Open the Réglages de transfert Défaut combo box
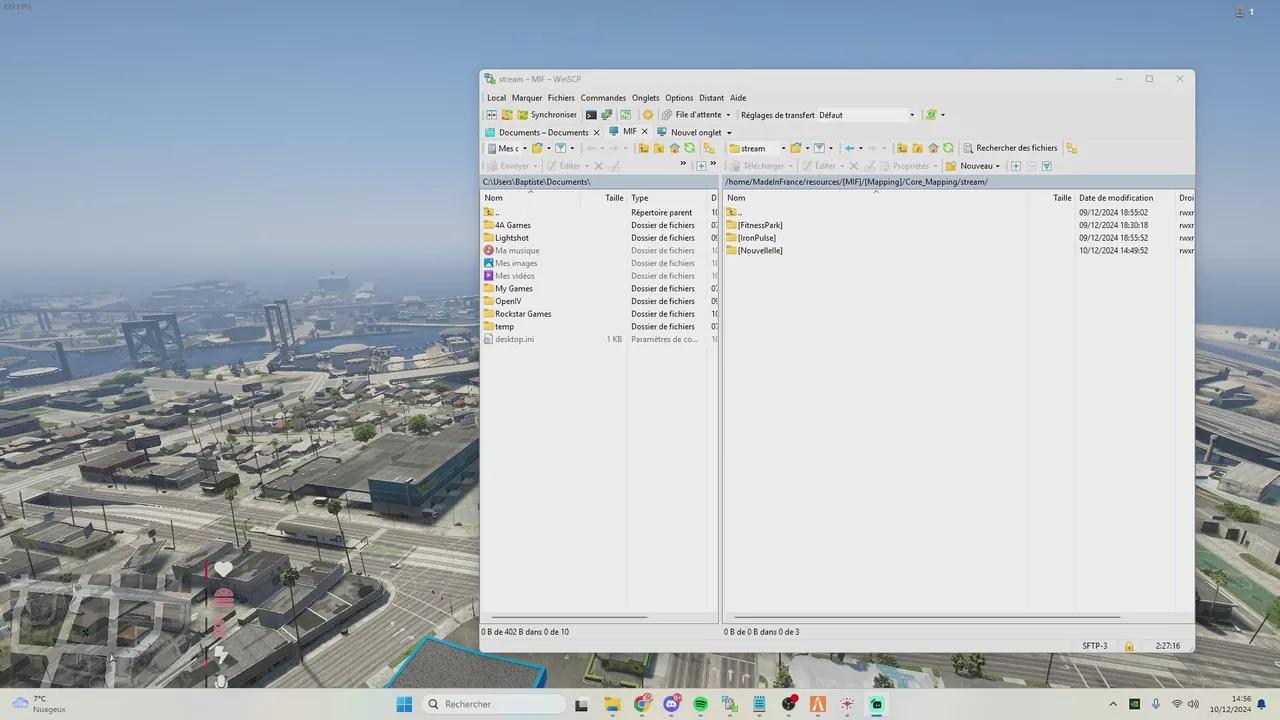The height and width of the screenshot is (720, 1280). tap(867, 115)
